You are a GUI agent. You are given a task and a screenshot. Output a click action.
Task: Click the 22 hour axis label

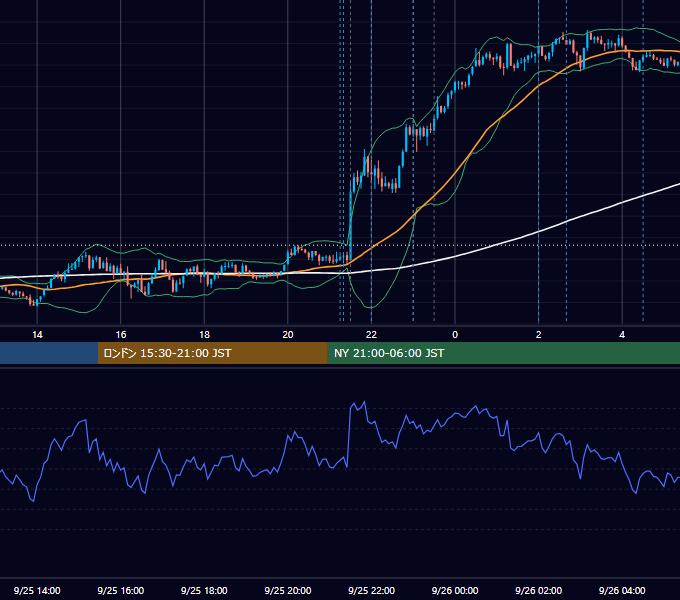click(371, 335)
